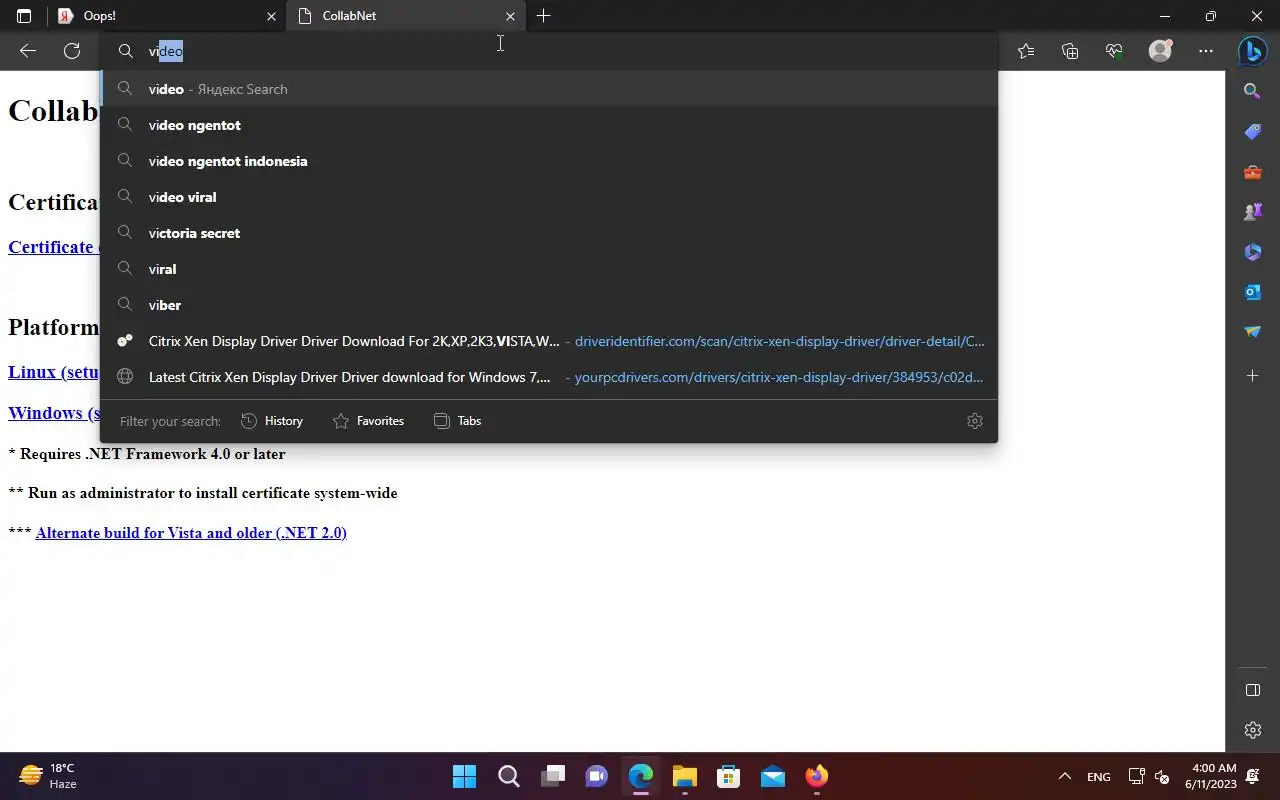Open Browser essentials heart icon
The width and height of the screenshot is (1280, 800).
[1114, 51]
